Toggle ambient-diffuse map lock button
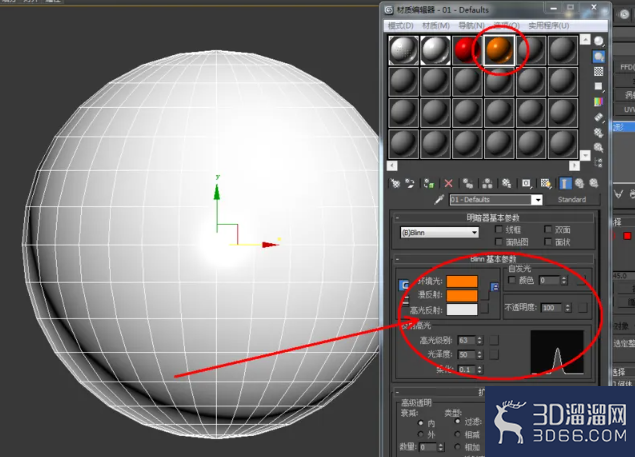The width and height of the screenshot is (635, 457). coord(494,287)
